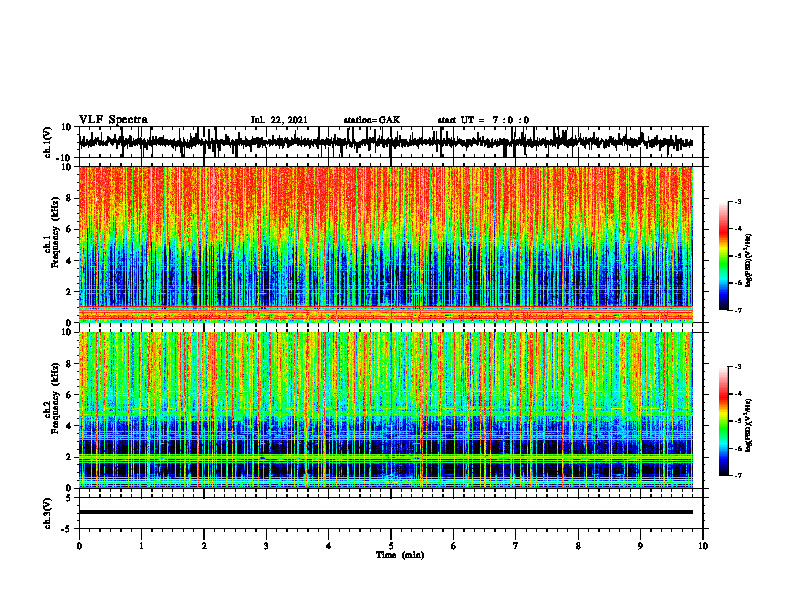Click the "-4" label on ch.1 color scale
The width and height of the screenshot is (792, 612).
tap(738, 229)
